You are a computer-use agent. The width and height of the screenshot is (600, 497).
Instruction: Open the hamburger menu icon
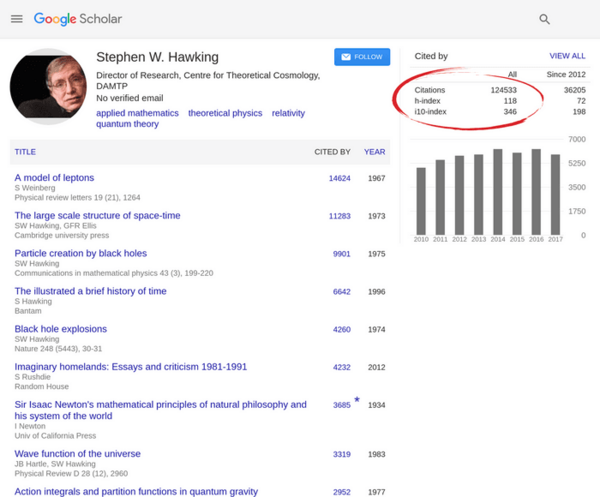tap(16, 19)
